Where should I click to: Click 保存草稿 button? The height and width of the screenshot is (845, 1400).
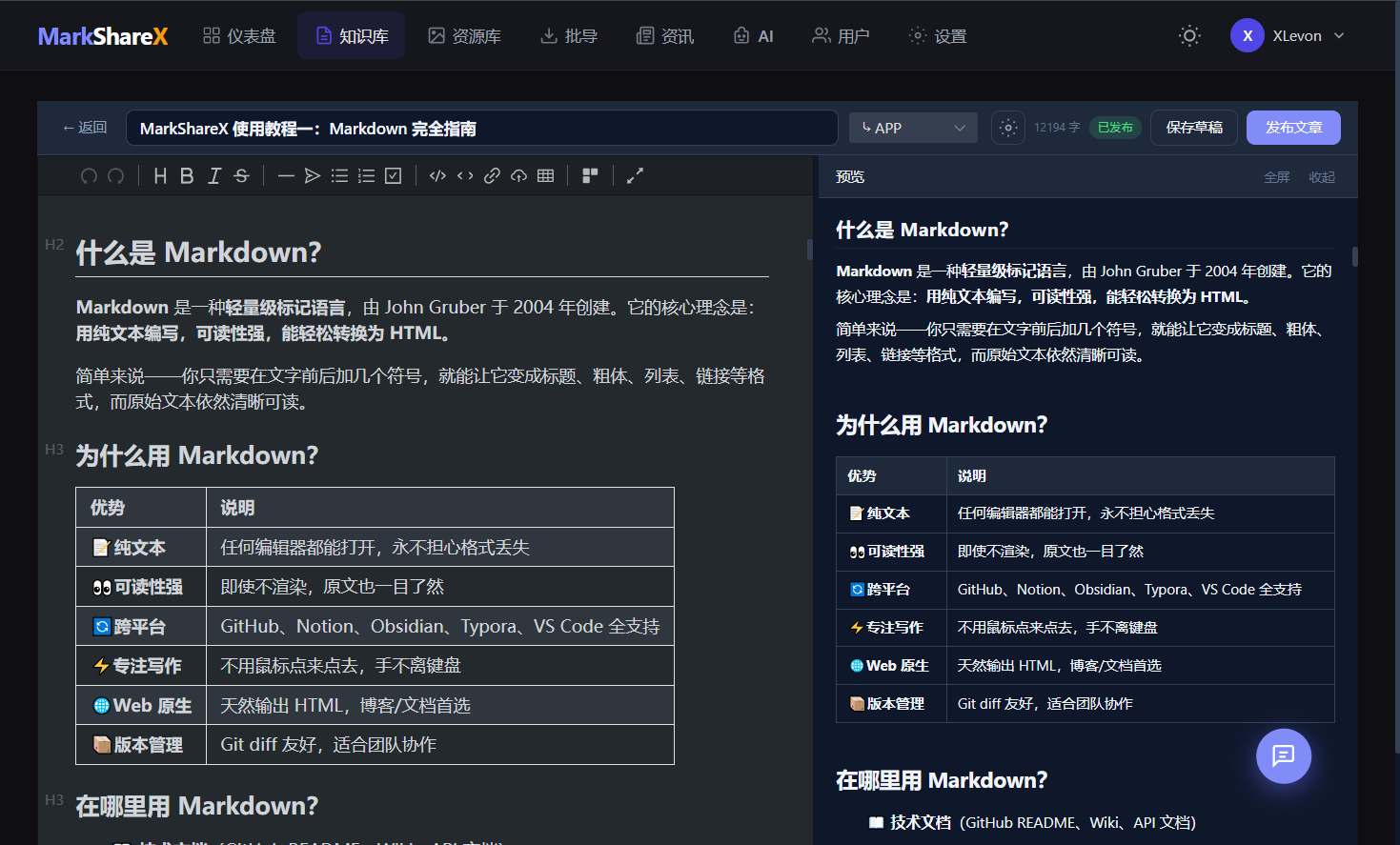point(1194,128)
